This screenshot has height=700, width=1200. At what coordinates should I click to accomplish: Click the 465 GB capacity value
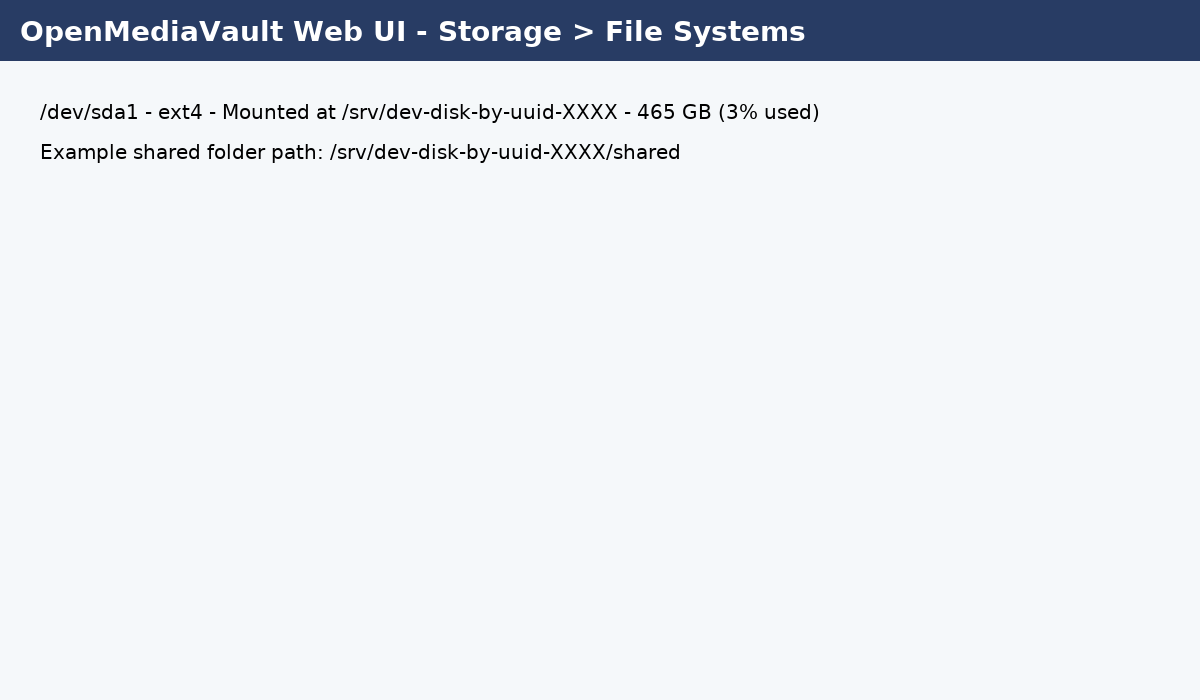tap(674, 113)
